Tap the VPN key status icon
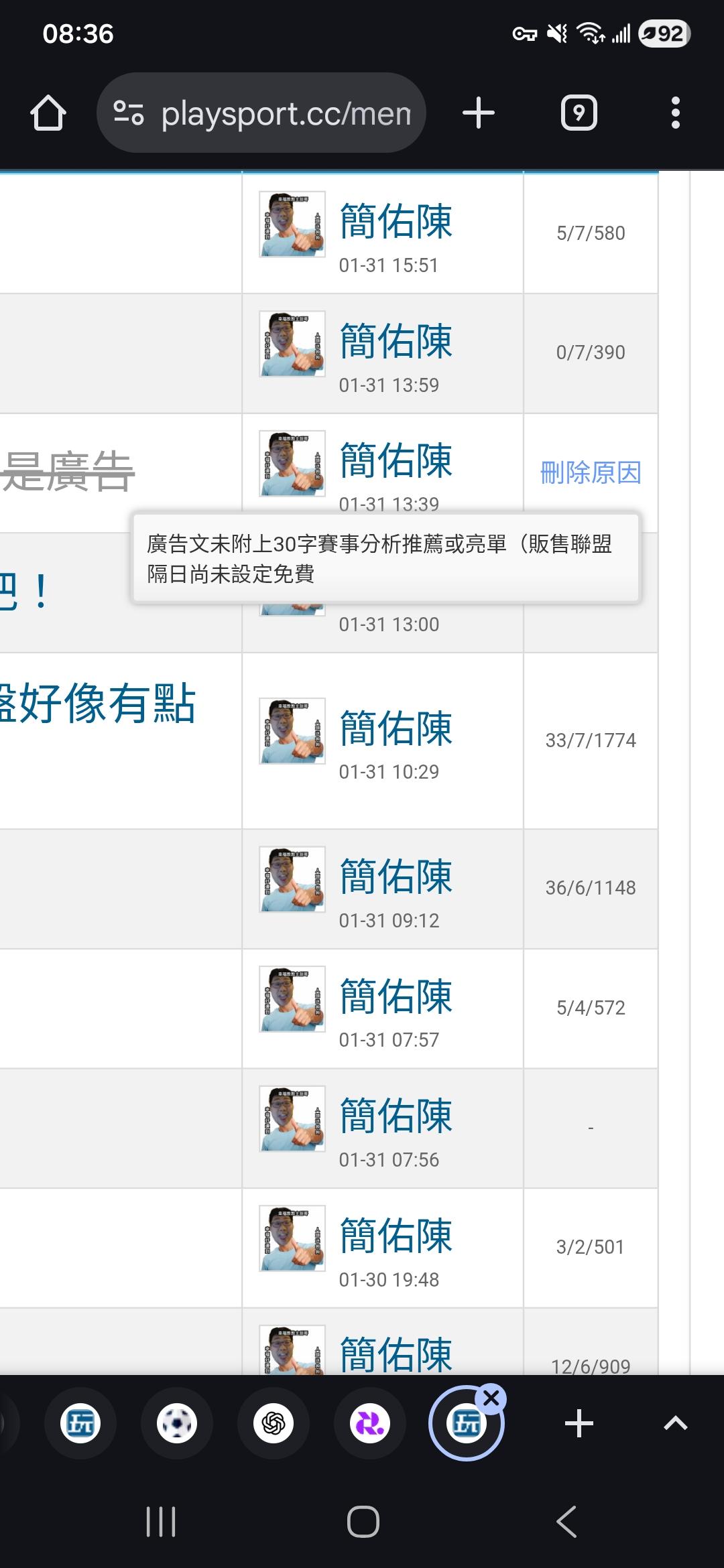Image resolution: width=724 pixels, height=1568 pixels. [x=525, y=34]
